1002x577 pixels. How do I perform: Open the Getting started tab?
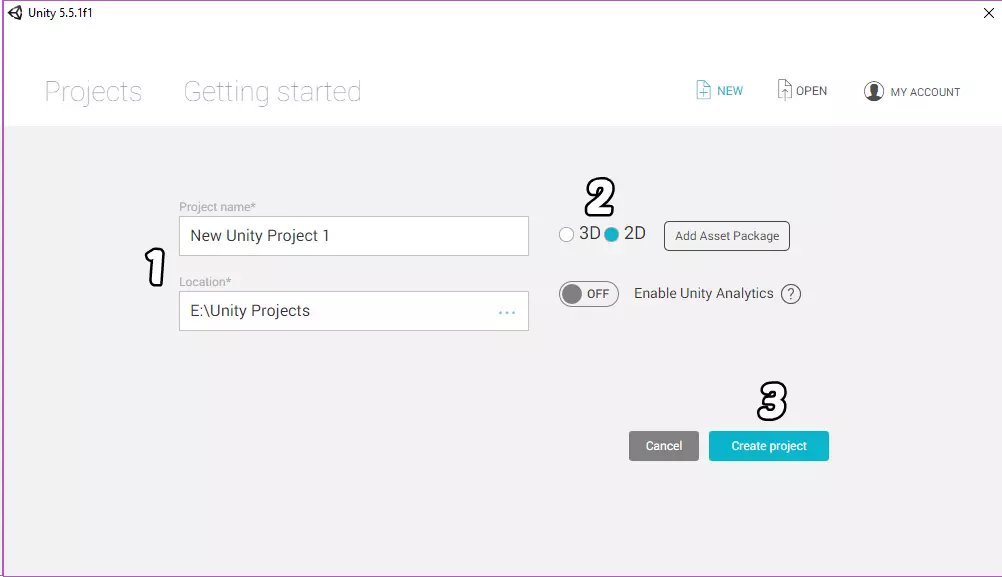tap(272, 92)
